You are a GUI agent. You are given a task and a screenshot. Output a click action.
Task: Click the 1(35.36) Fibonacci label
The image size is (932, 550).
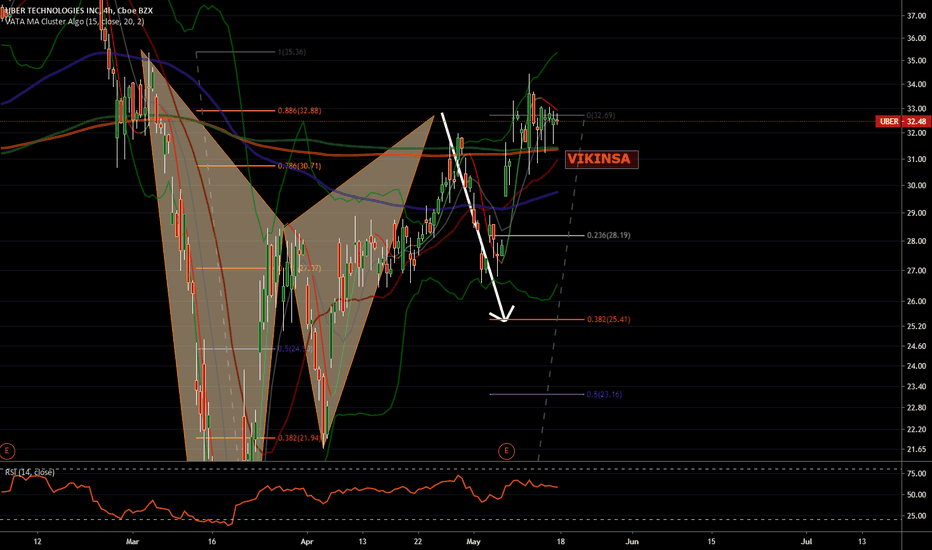292,52
